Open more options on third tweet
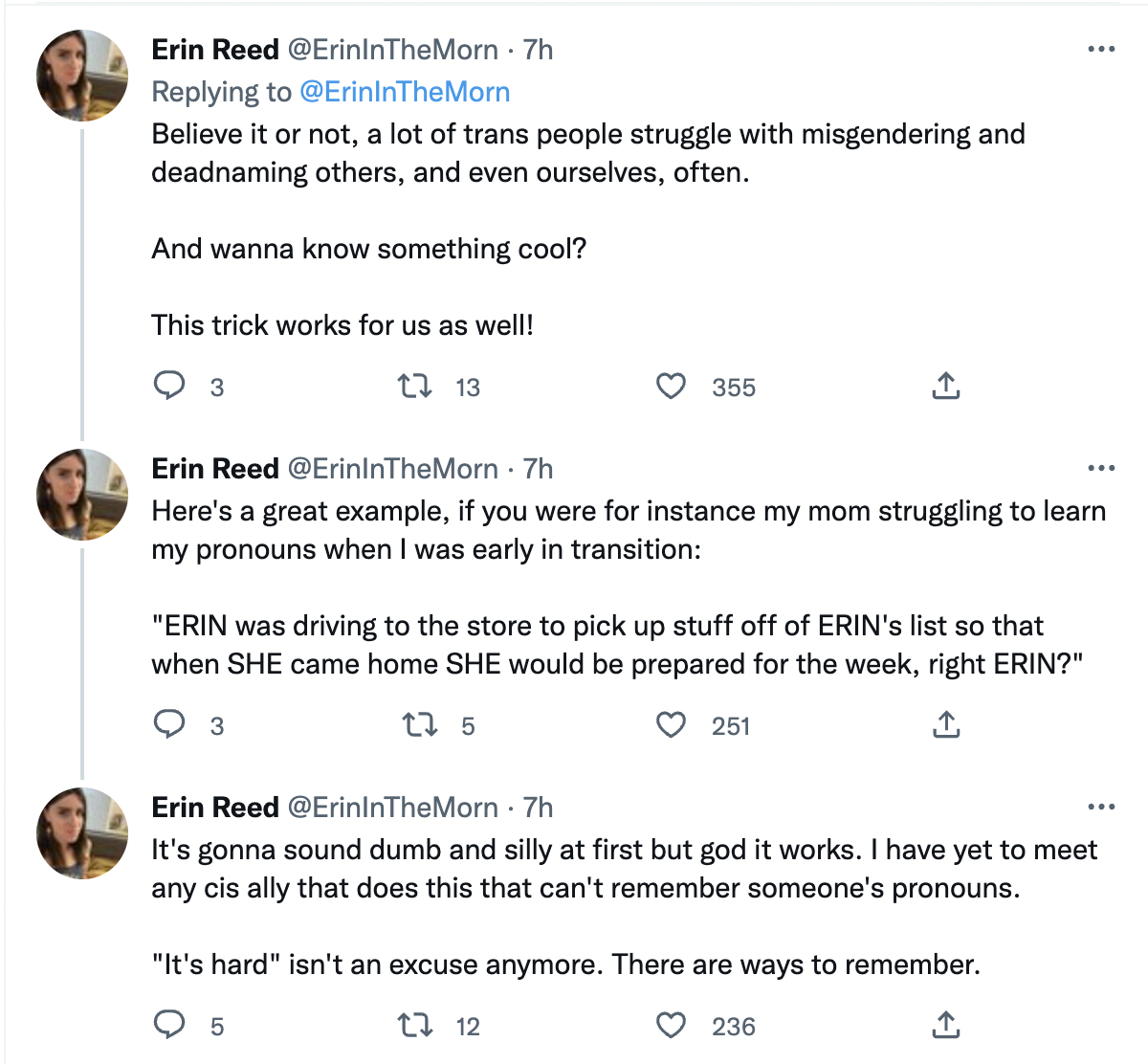This screenshot has height=1064, width=1148. point(1101,808)
